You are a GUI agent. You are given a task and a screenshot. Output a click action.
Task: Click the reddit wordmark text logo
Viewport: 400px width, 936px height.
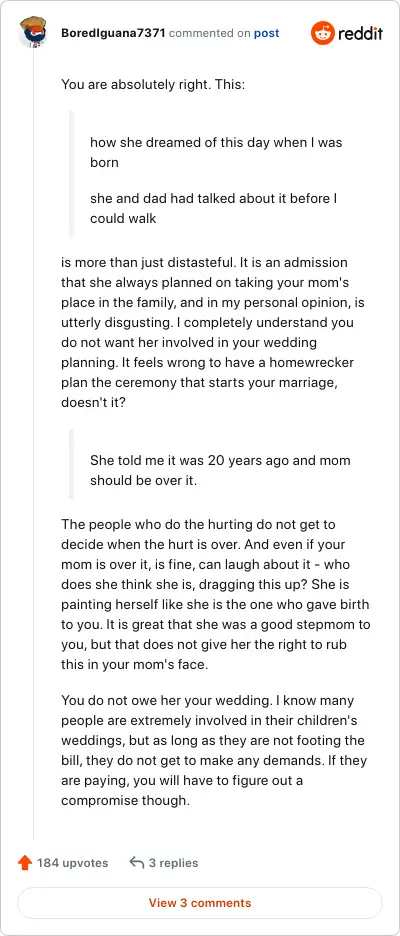click(x=361, y=34)
